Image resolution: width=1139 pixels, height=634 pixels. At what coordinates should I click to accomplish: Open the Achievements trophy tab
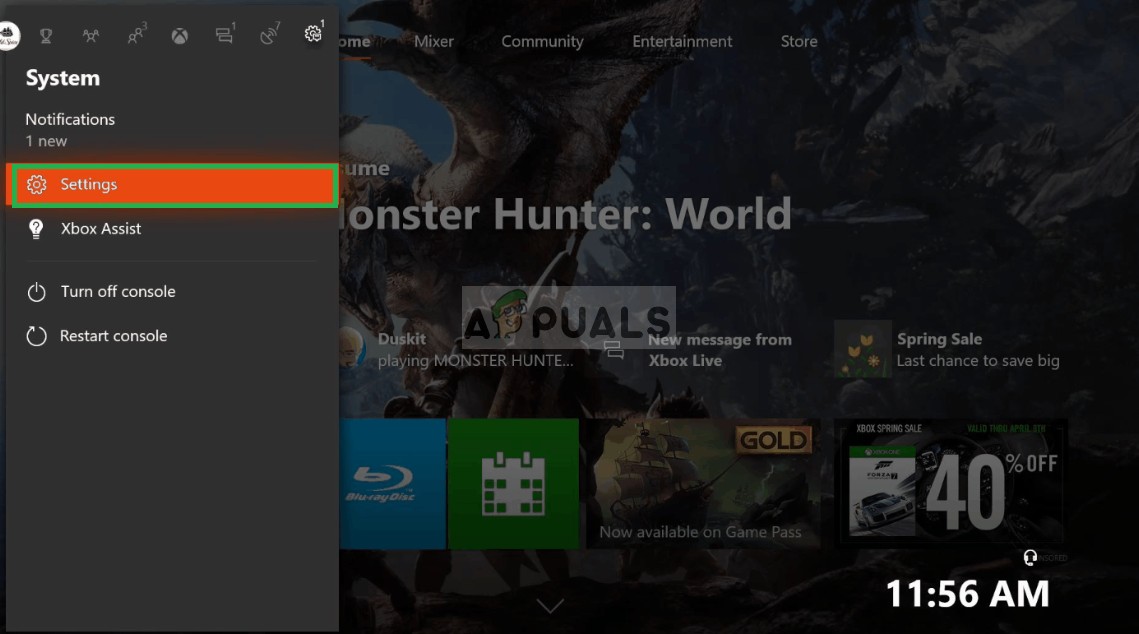pyautogui.click(x=46, y=36)
